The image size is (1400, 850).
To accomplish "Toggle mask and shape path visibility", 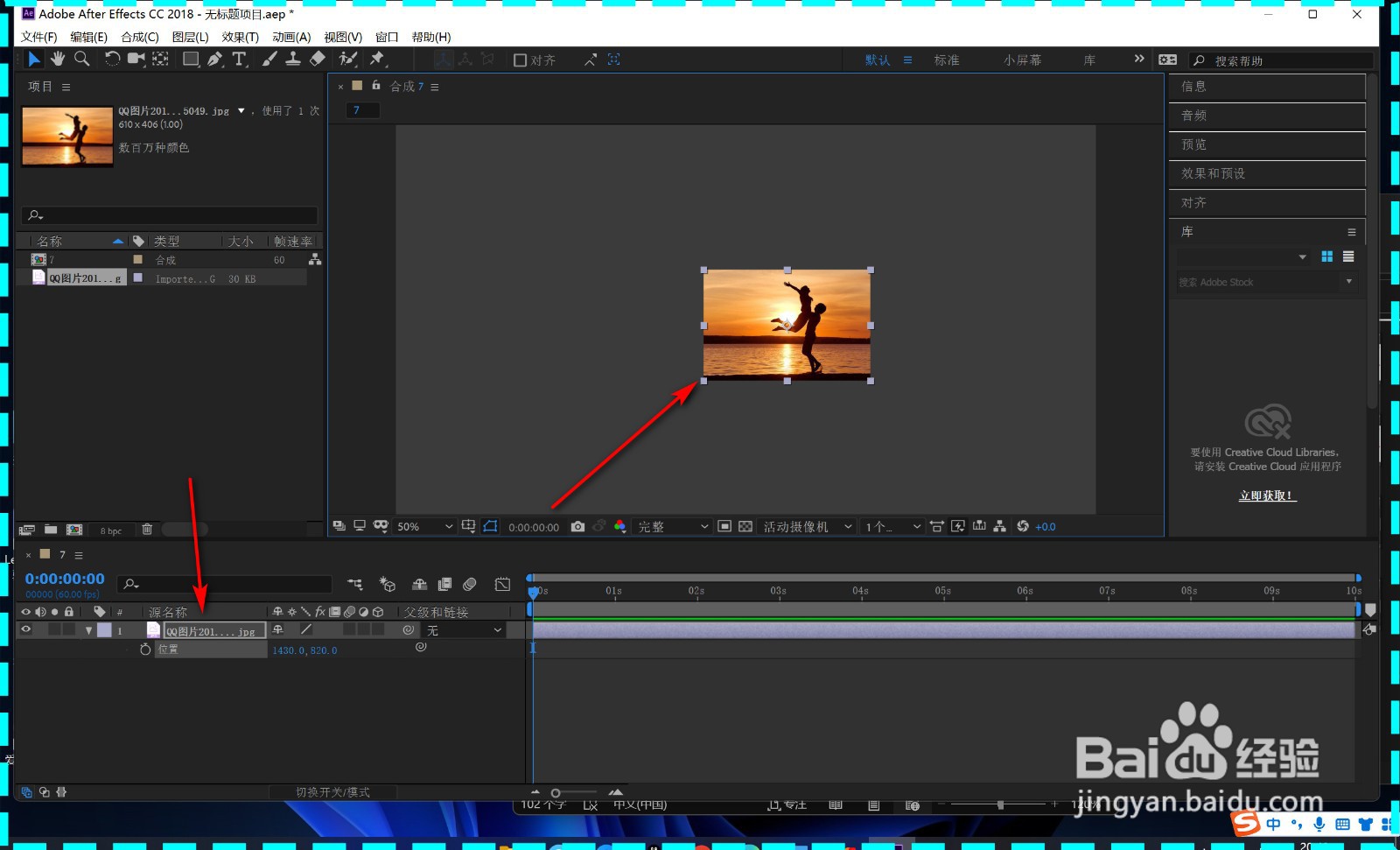I will coord(490,526).
